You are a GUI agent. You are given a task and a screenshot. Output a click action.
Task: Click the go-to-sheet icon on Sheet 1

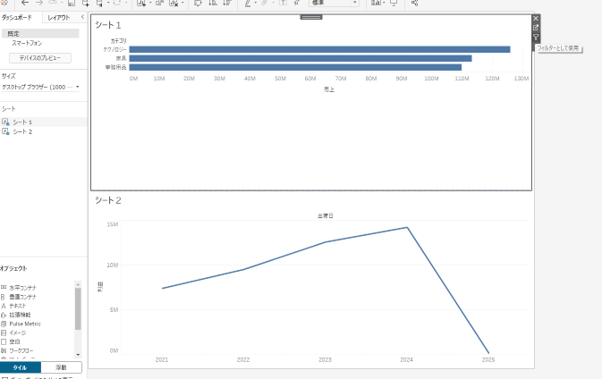[x=536, y=28]
